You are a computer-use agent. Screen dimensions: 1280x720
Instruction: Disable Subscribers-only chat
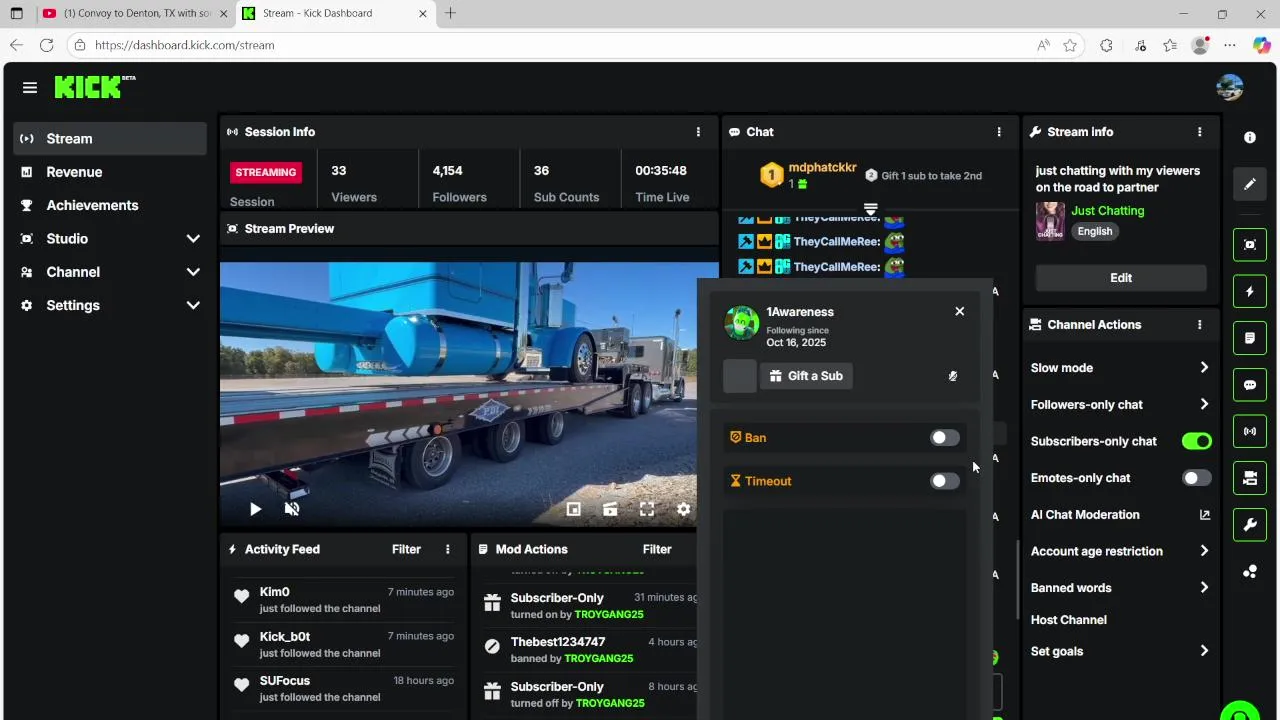(x=1196, y=441)
